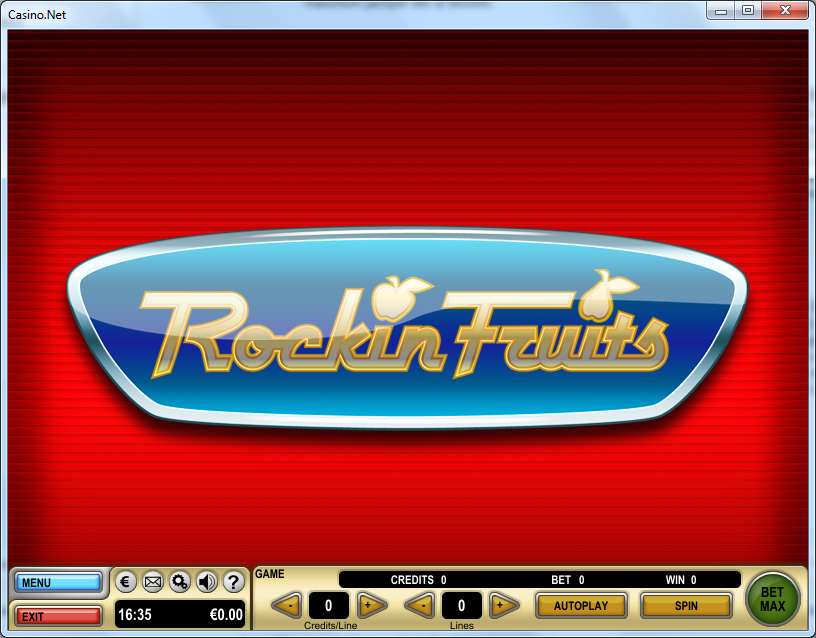Click the BET 0 readout
Image resolution: width=816 pixels, height=638 pixels.
pos(568,580)
